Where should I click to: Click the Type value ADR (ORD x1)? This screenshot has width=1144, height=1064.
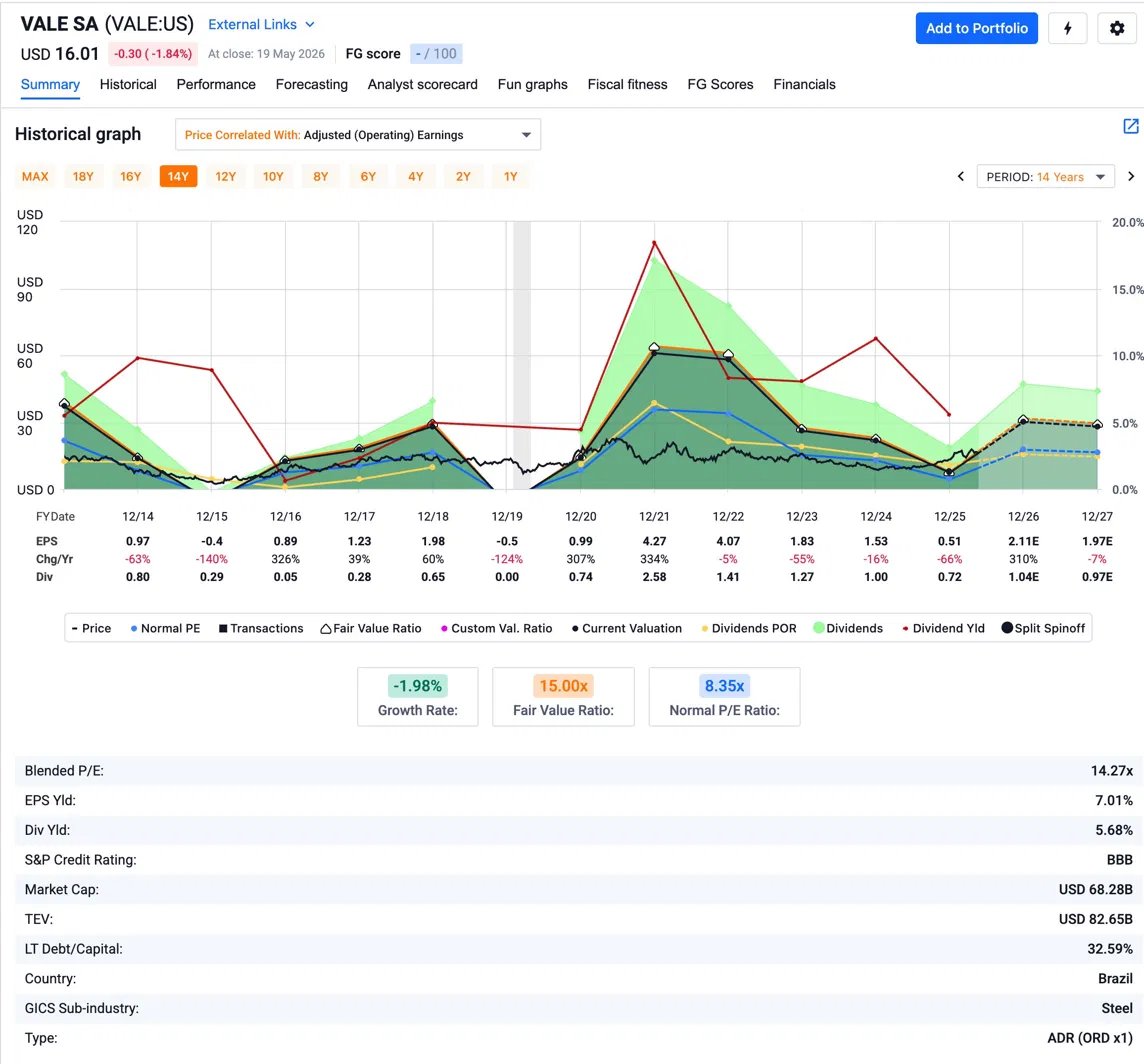pyautogui.click(x=1090, y=1038)
